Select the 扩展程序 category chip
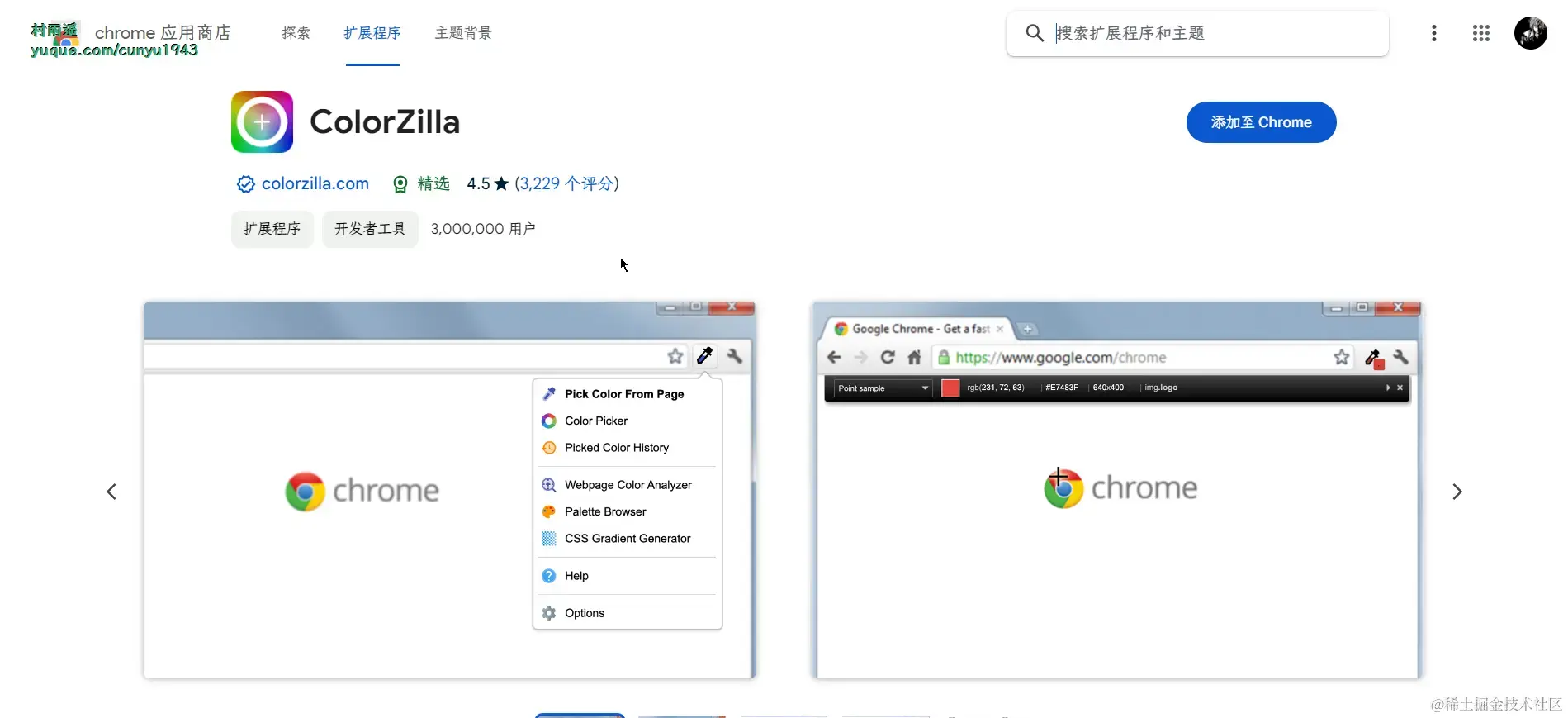 click(272, 229)
